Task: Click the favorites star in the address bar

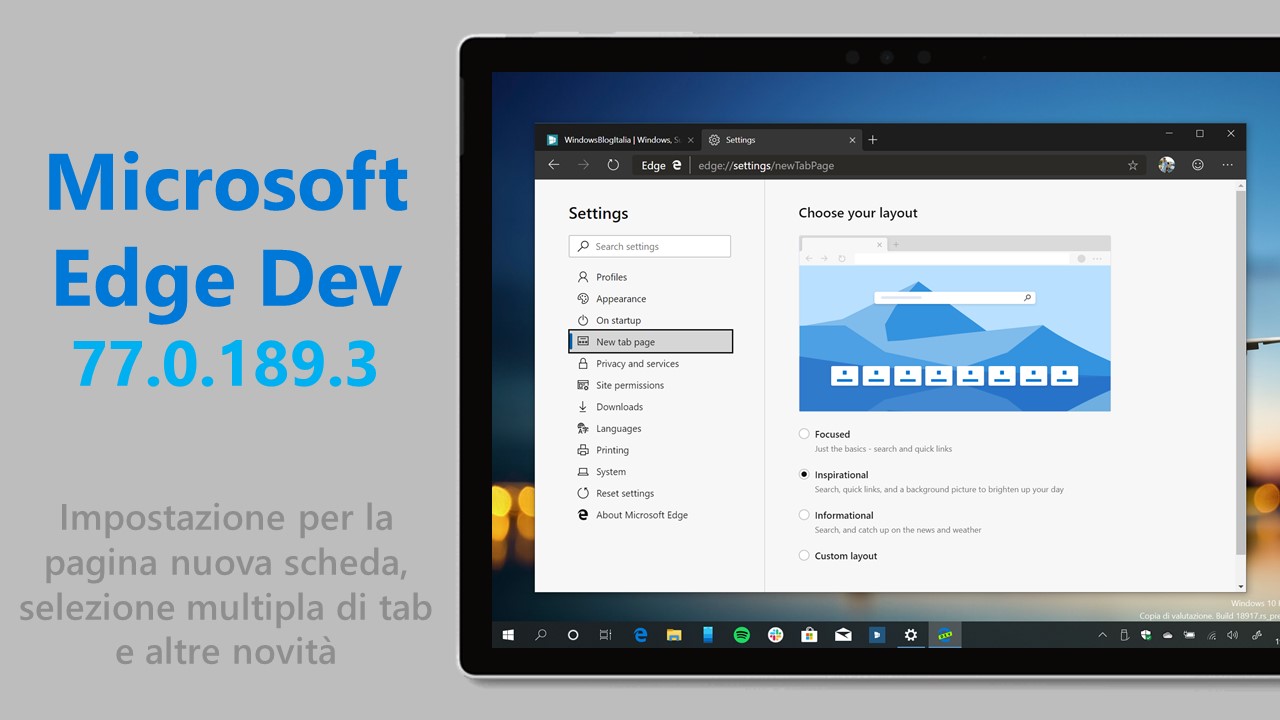Action: (1132, 165)
